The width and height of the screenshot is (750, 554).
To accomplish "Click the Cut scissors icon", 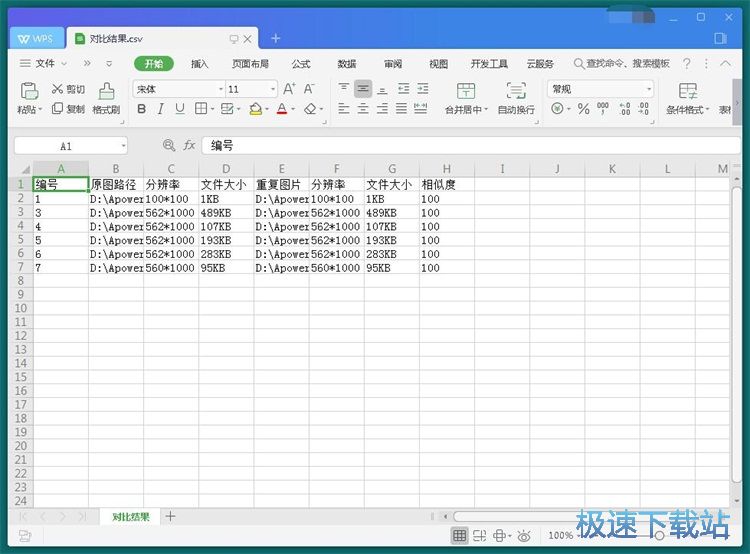I will coord(57,89).
